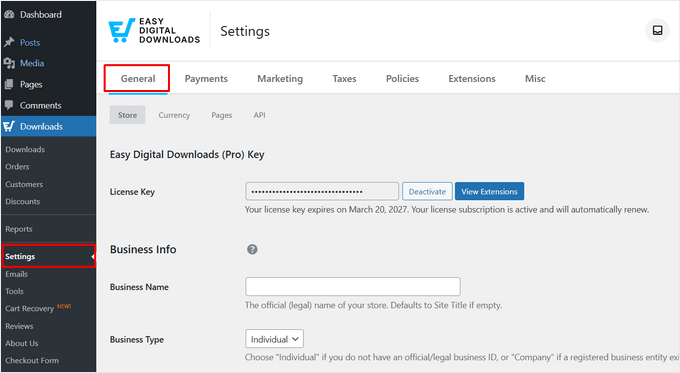
Task: Click the Business Info help question icon
Action: tap(252, 249)
